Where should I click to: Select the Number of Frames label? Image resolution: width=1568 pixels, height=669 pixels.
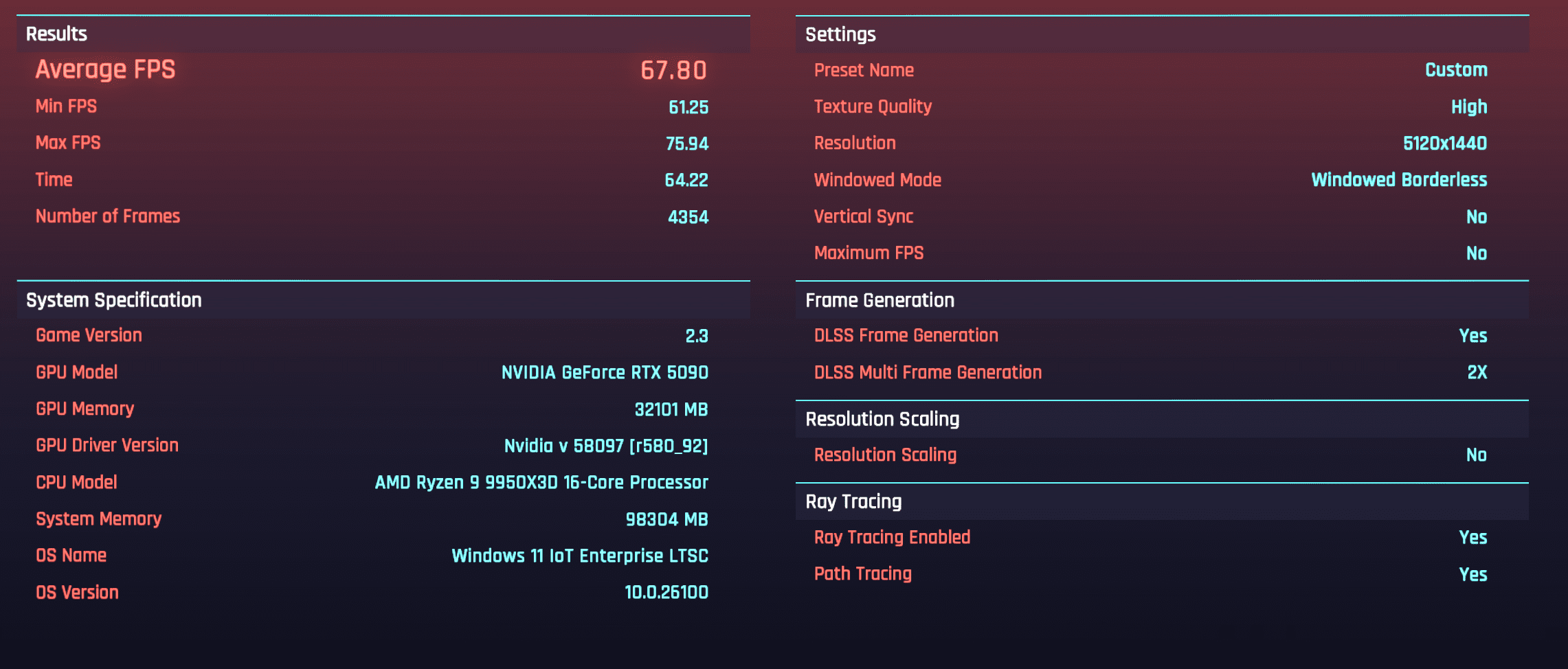pos(108,216)
